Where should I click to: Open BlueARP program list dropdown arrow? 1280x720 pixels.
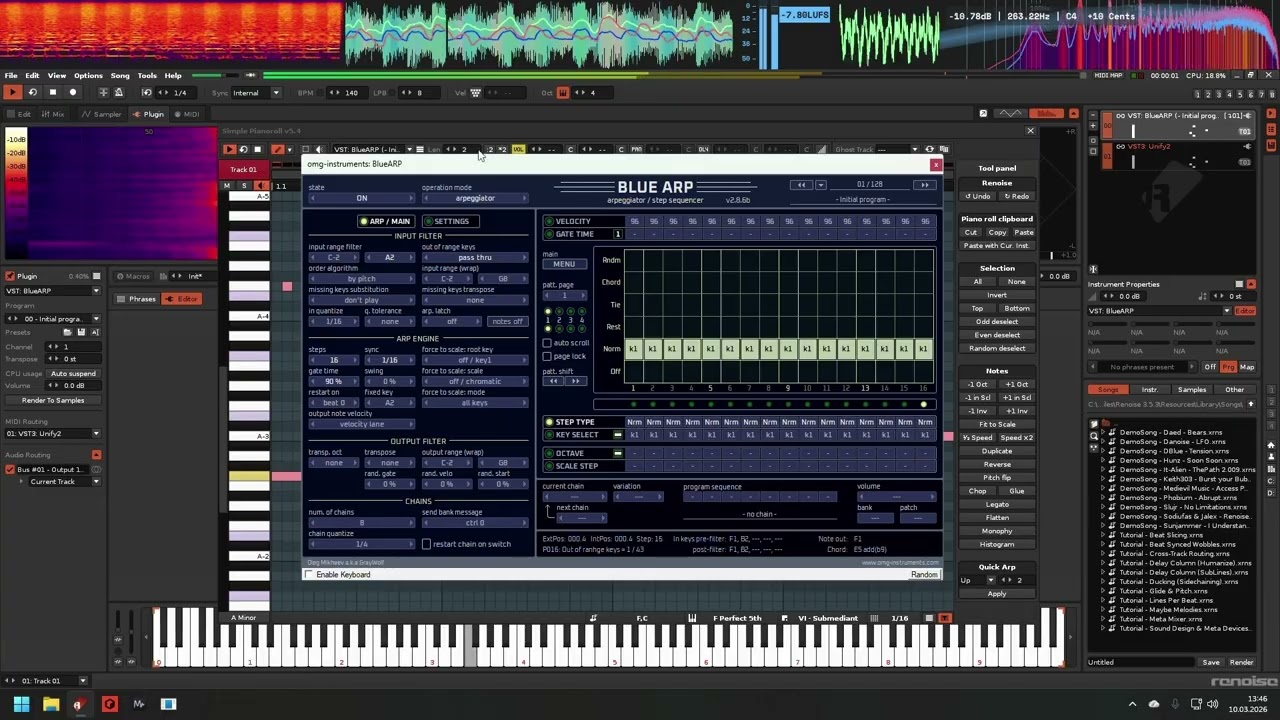pyautogui.click(x=820, y=185)
